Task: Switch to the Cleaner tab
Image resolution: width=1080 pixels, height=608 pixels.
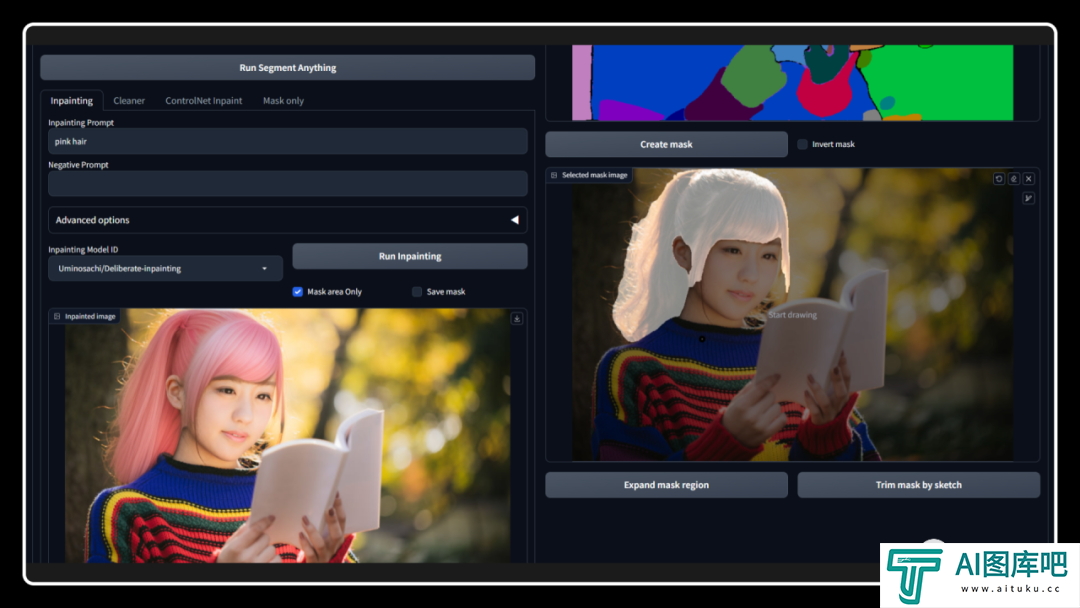Action: tap(129, 101)
